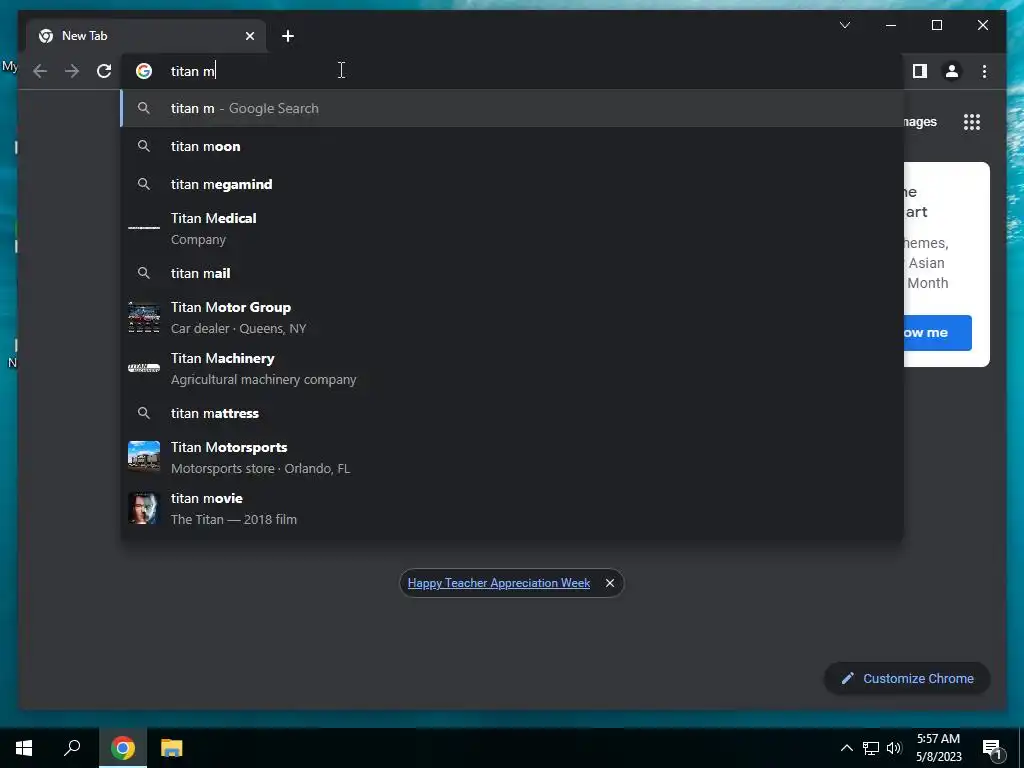Click the search icon beside 'titan mail'
The width and height of the screenshot is (1024, 768).
(144, 273)
